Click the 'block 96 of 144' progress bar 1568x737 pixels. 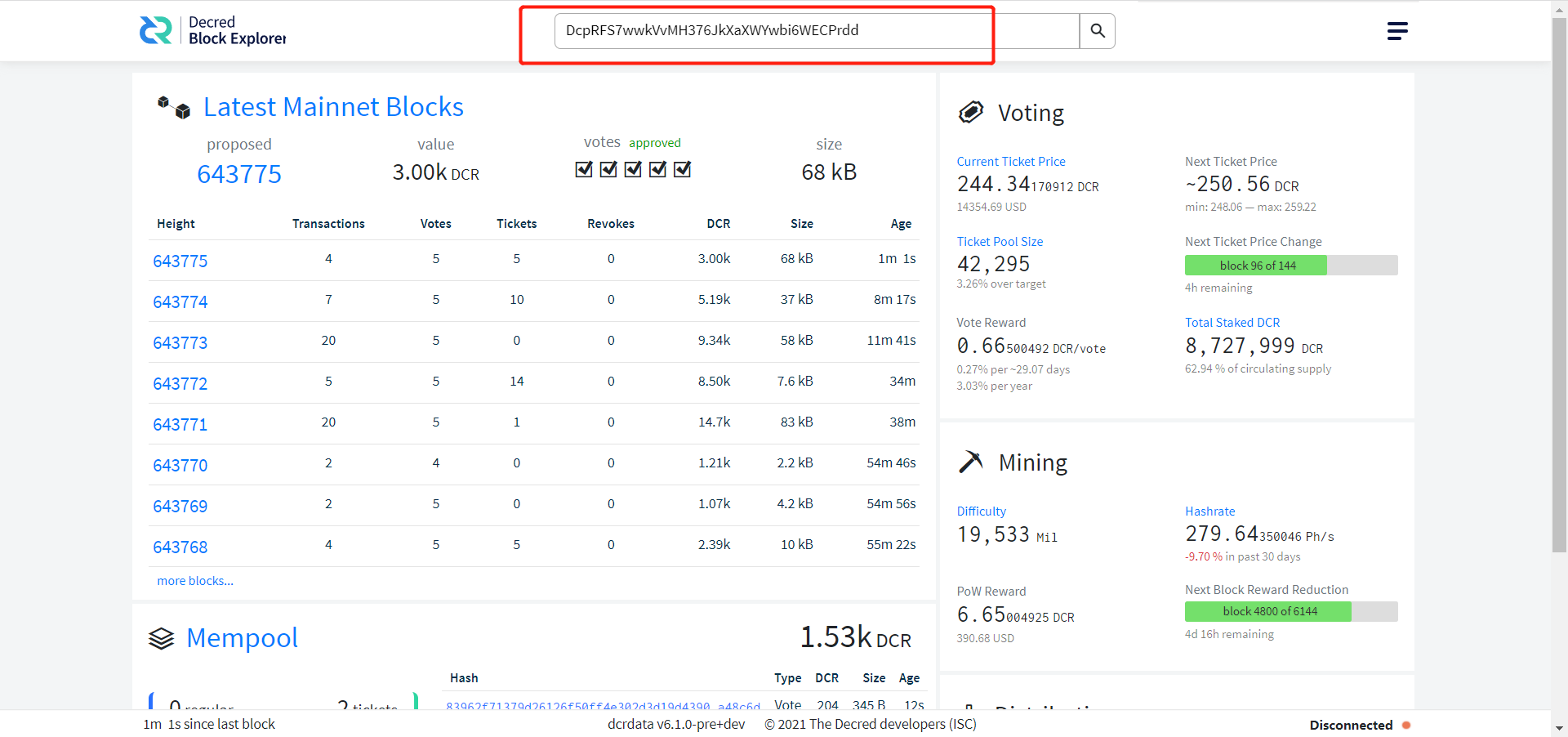[x=1290, y=266]
